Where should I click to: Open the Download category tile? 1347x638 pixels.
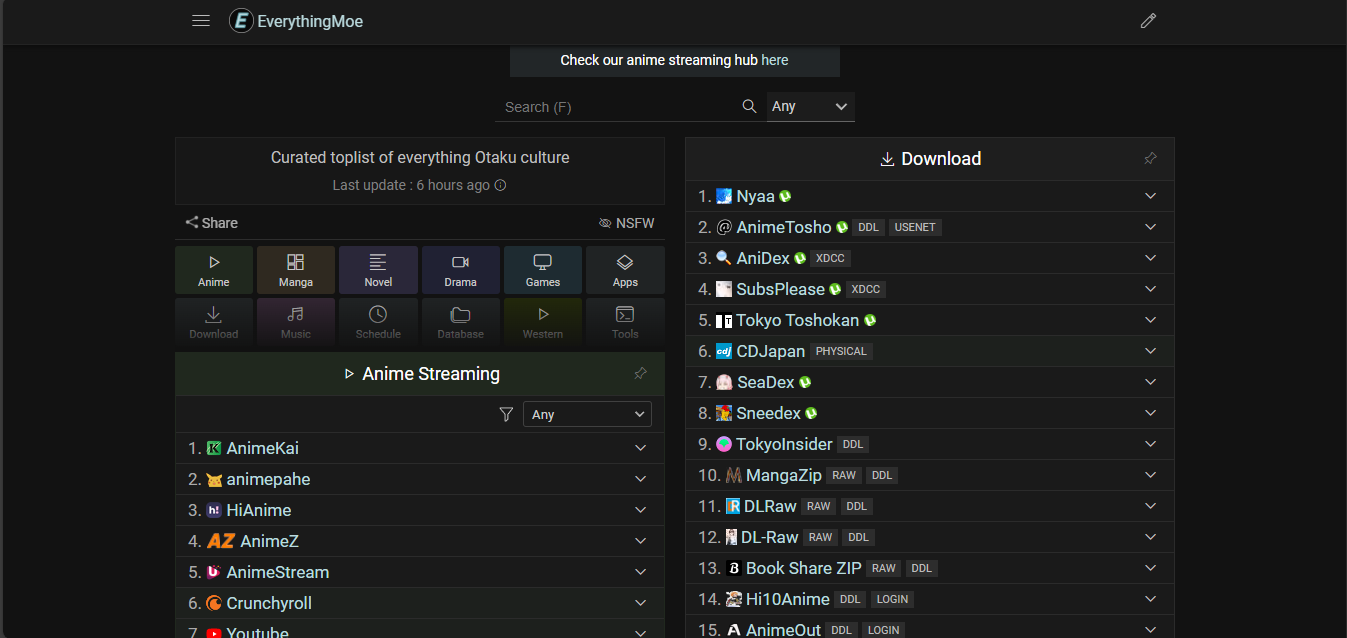214,322
